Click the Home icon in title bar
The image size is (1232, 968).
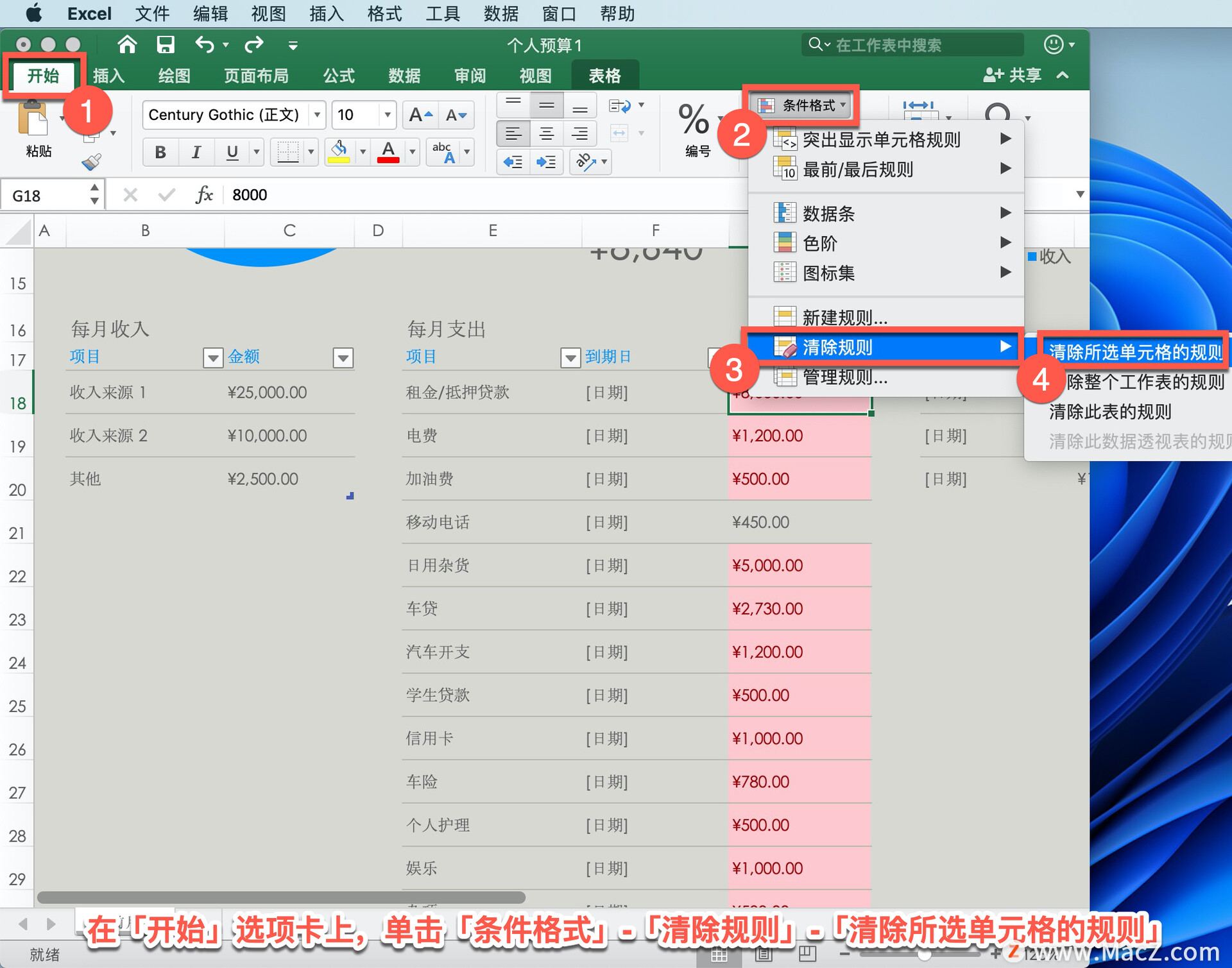pos(127,44)
